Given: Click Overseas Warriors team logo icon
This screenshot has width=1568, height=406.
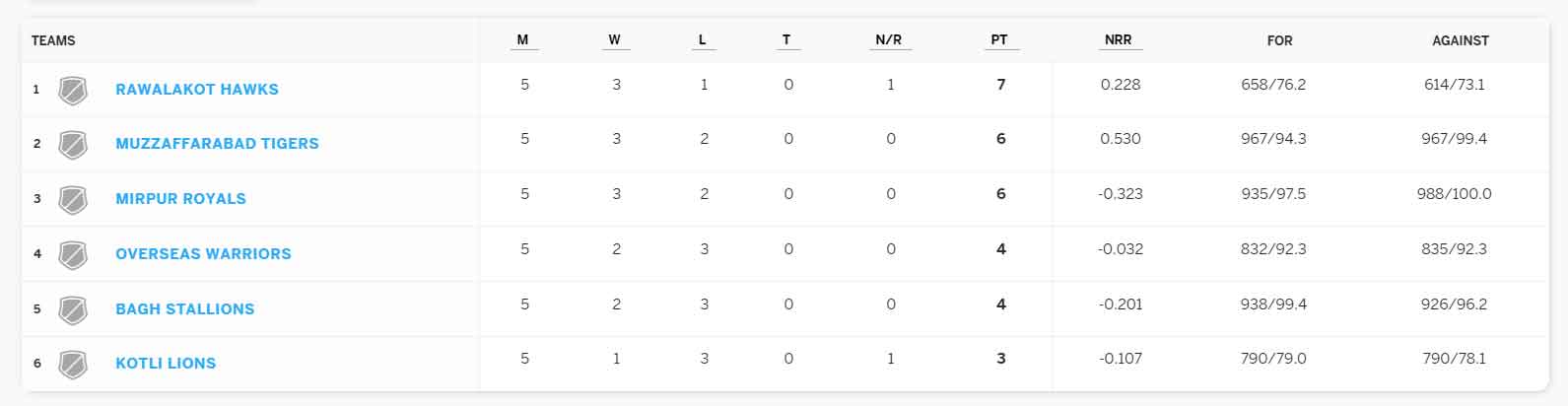Looking at the screenshot, I should (x=73, y=255).
